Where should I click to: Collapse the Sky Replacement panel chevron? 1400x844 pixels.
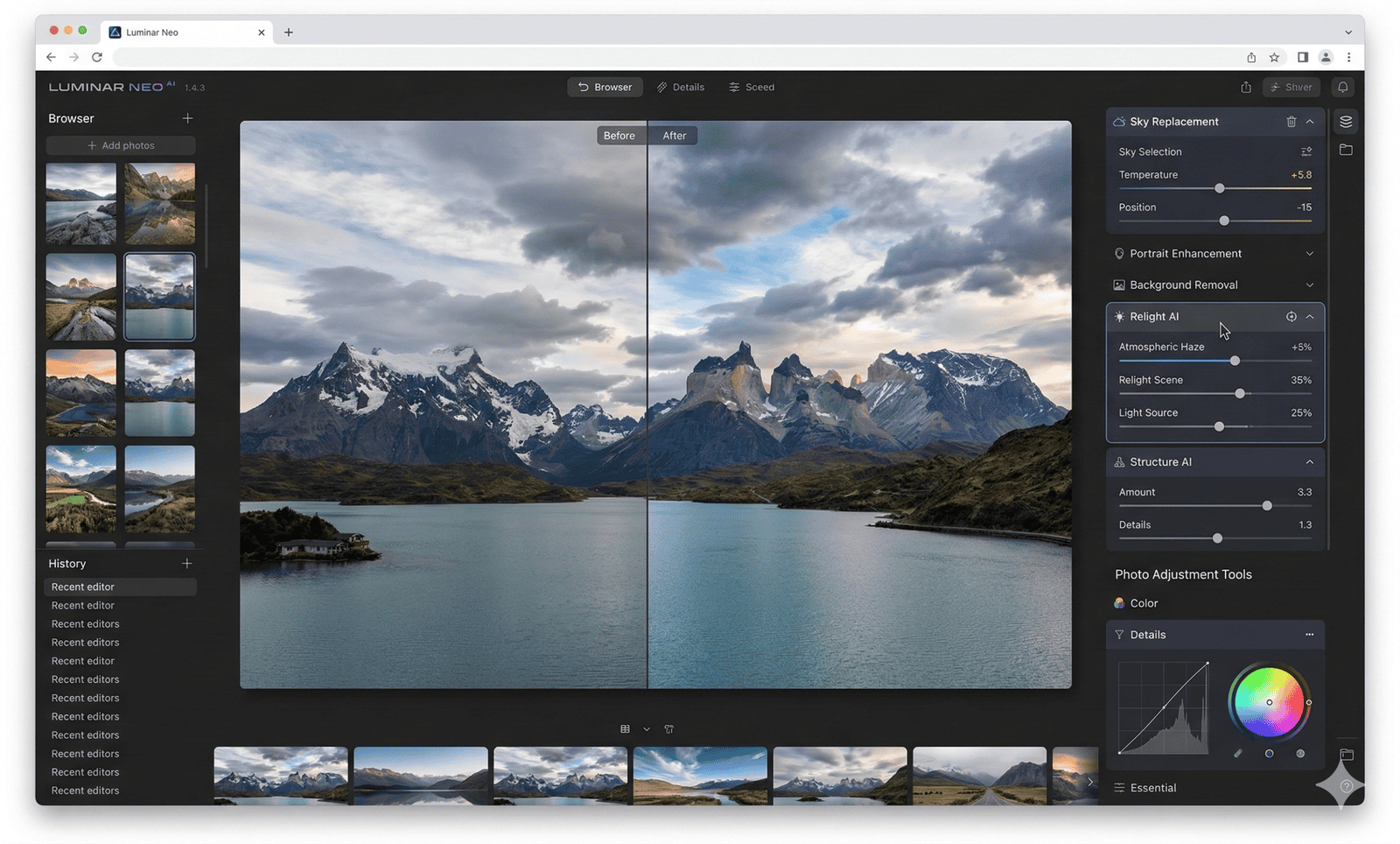click(1310, 122)
